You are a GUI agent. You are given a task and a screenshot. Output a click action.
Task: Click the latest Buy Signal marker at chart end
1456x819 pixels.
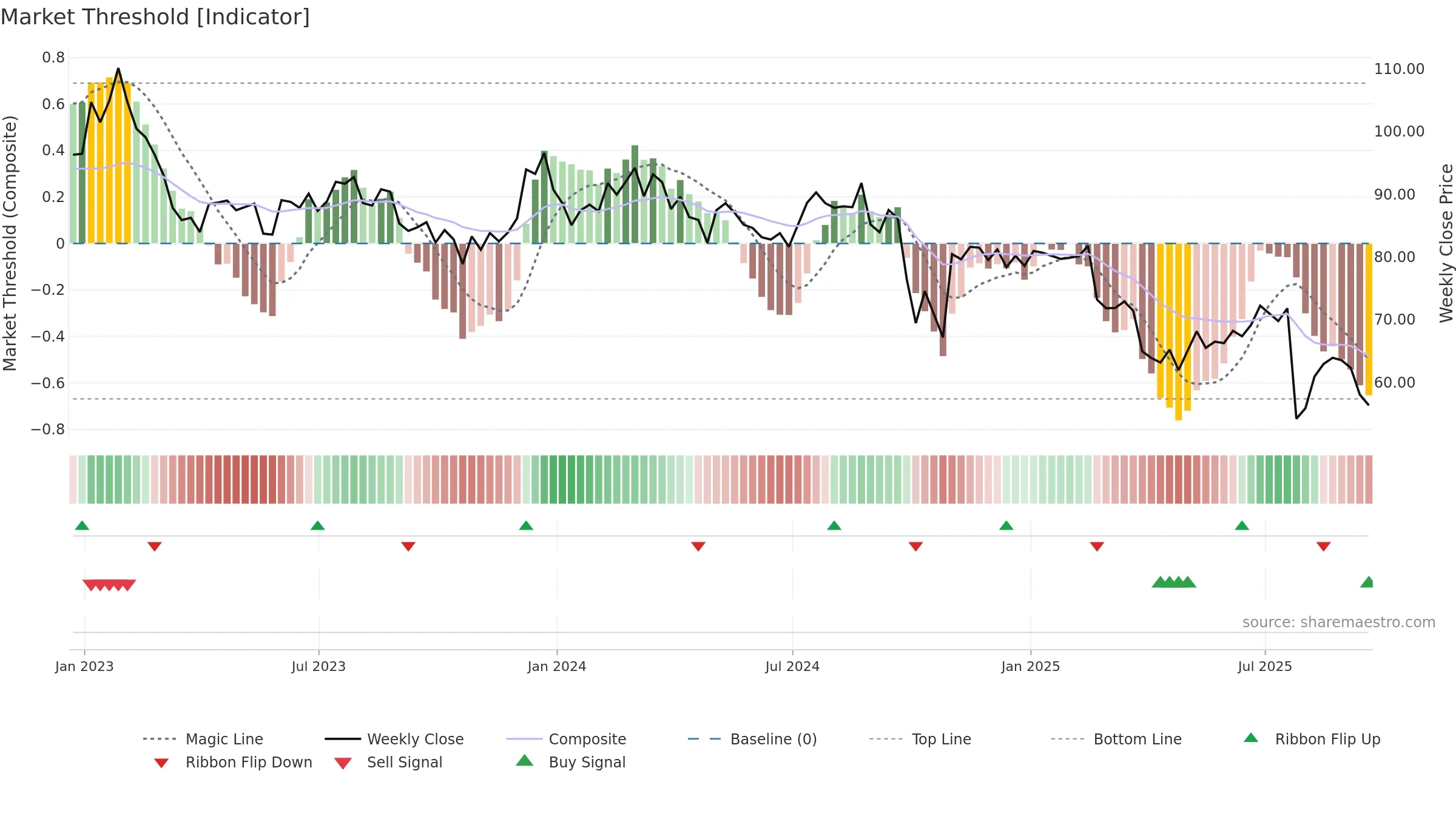click(1367, 582)
